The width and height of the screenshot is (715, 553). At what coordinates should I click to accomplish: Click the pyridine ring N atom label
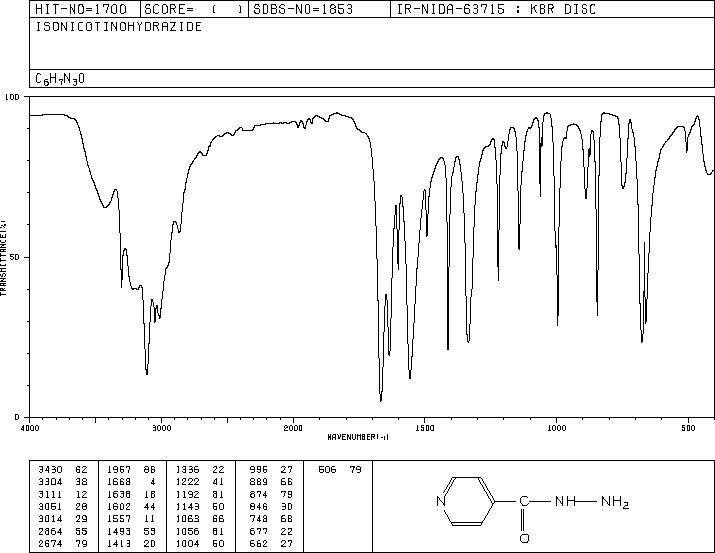[440, 501]
